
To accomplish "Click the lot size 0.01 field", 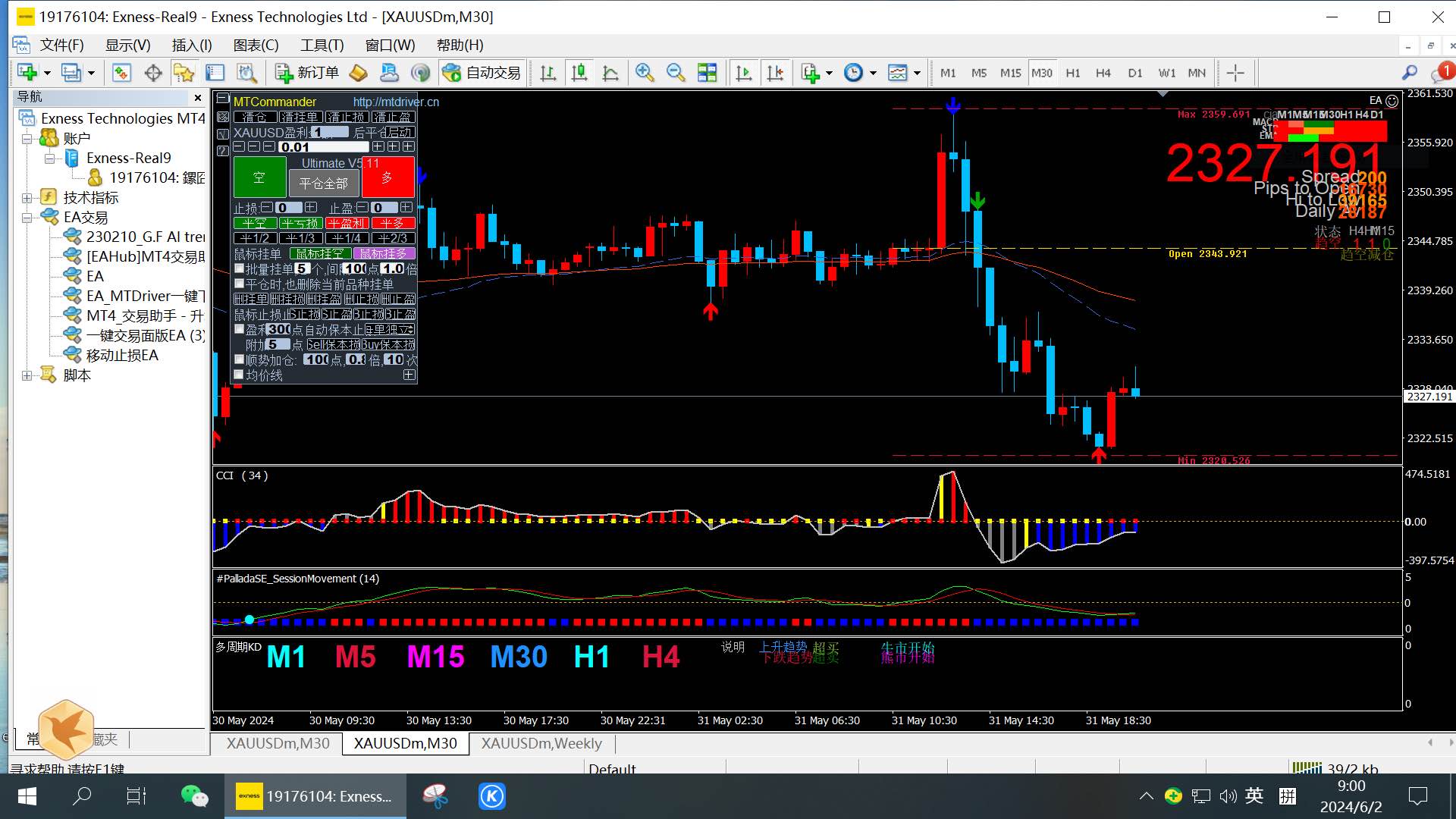I will (x=324, y=147).
